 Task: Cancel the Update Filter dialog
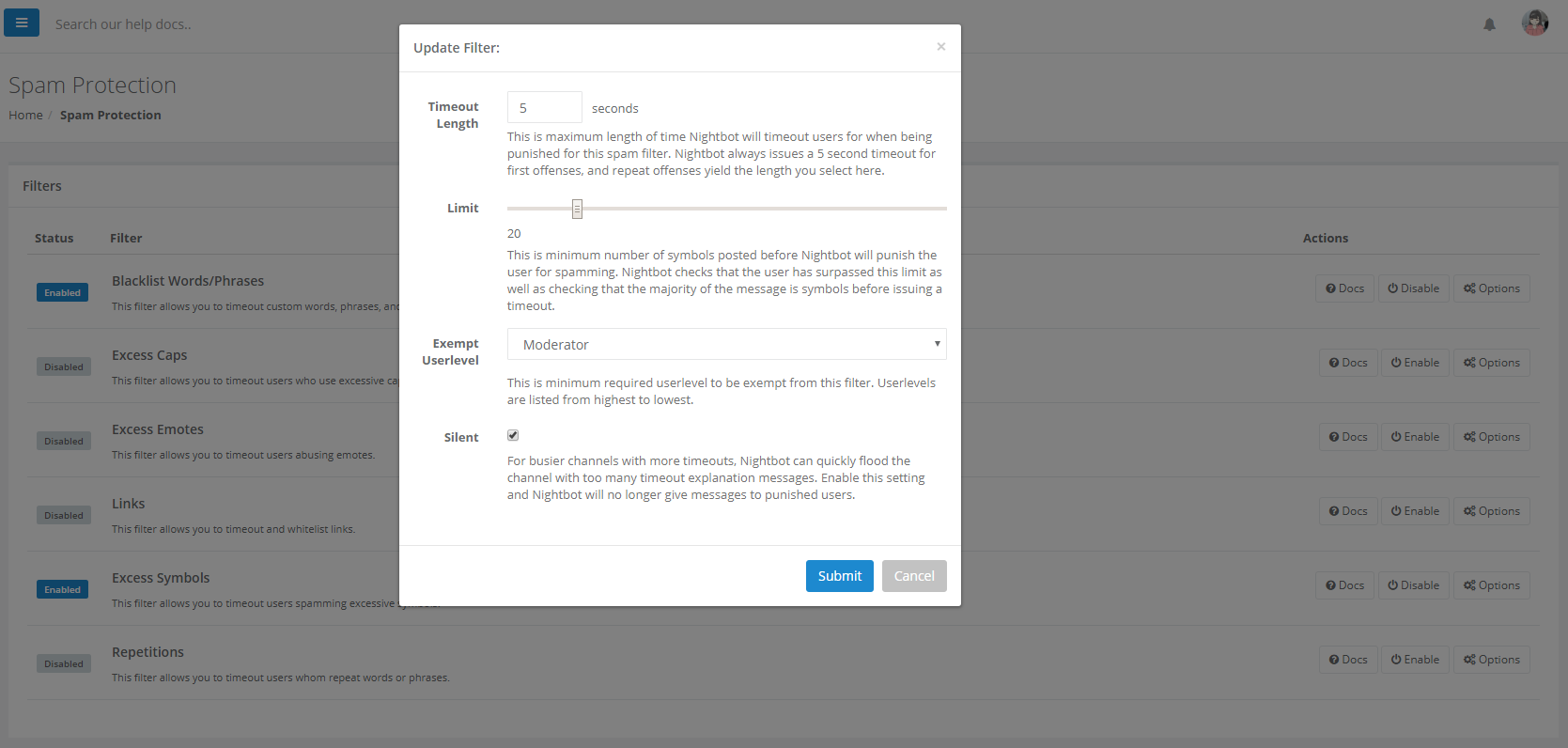coord(914,576)
